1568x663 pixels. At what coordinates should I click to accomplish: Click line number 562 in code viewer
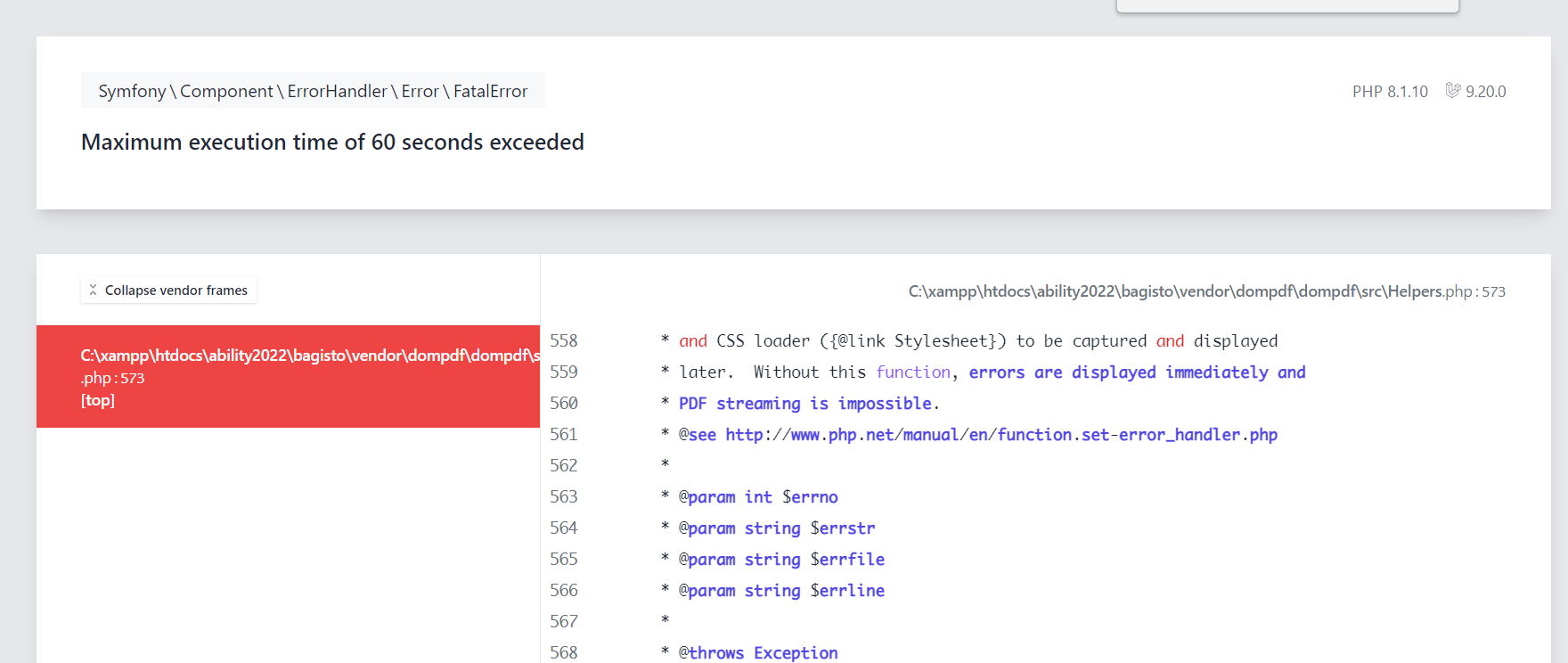(564, 466)
